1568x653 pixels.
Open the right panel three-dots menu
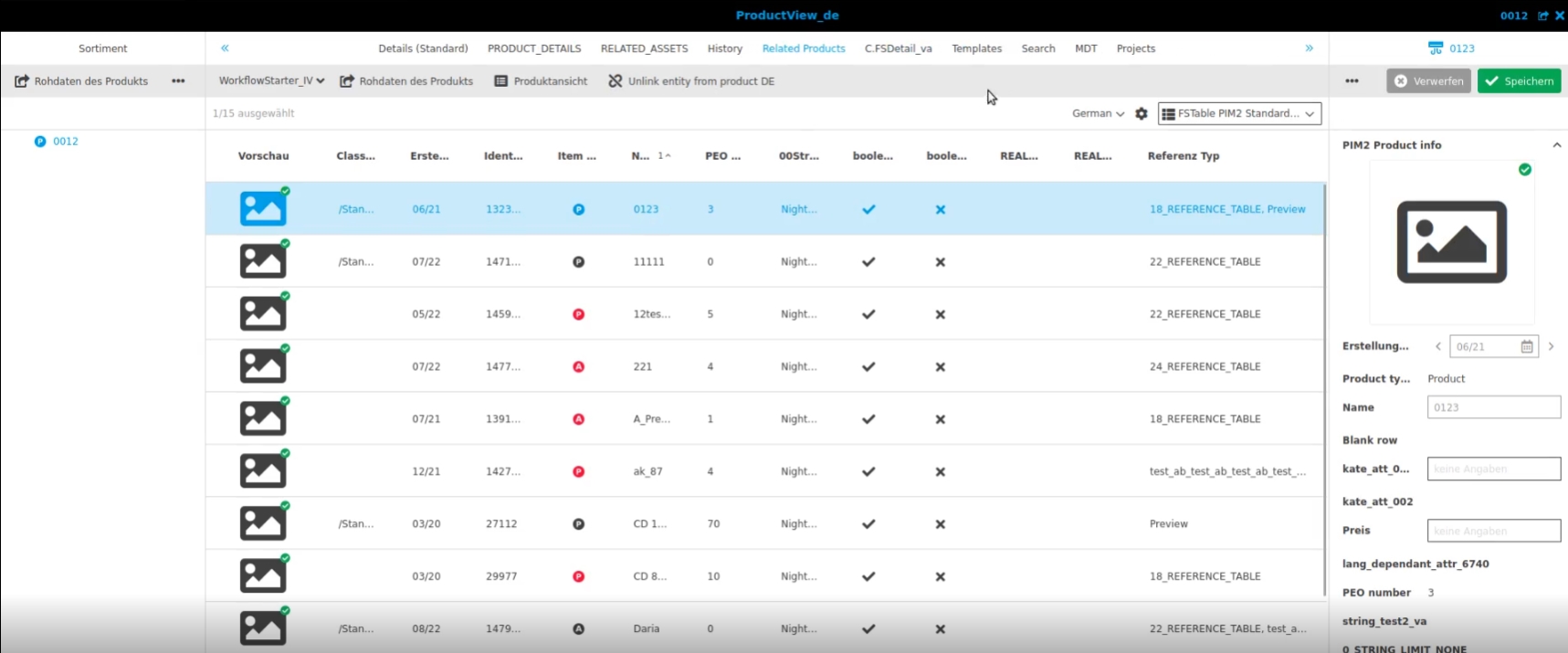click(1352, 81)
